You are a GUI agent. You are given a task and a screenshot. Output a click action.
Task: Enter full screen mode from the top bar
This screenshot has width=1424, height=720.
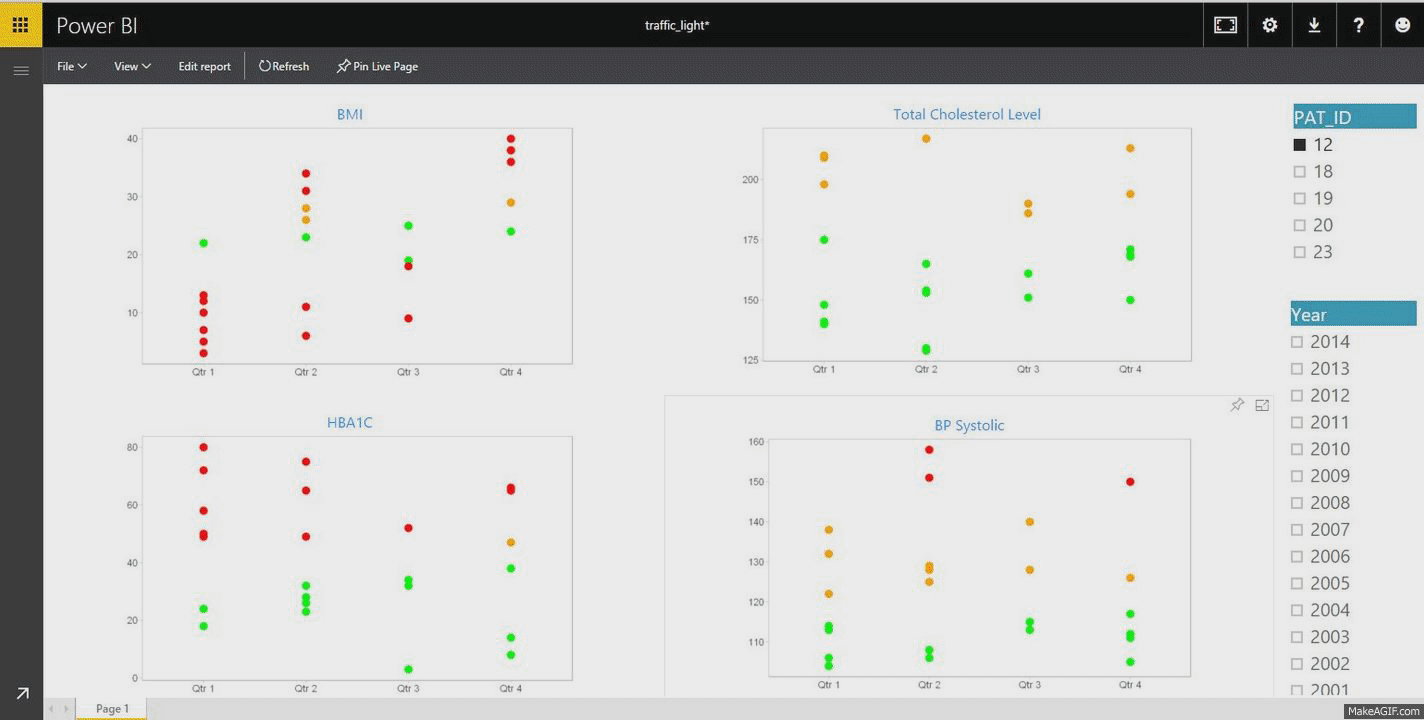[1225, 25]
